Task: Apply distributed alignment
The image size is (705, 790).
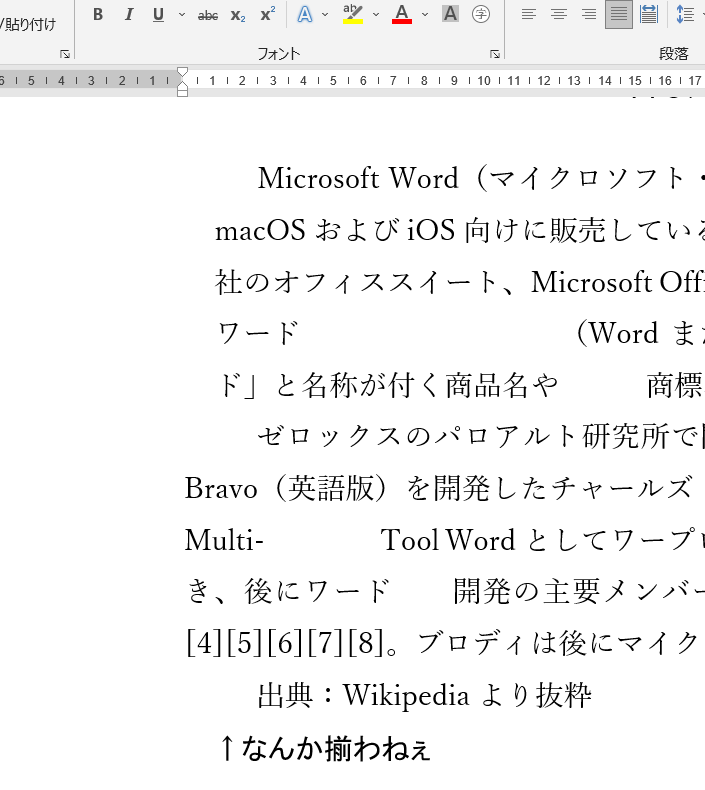Action: pos(649,14)
